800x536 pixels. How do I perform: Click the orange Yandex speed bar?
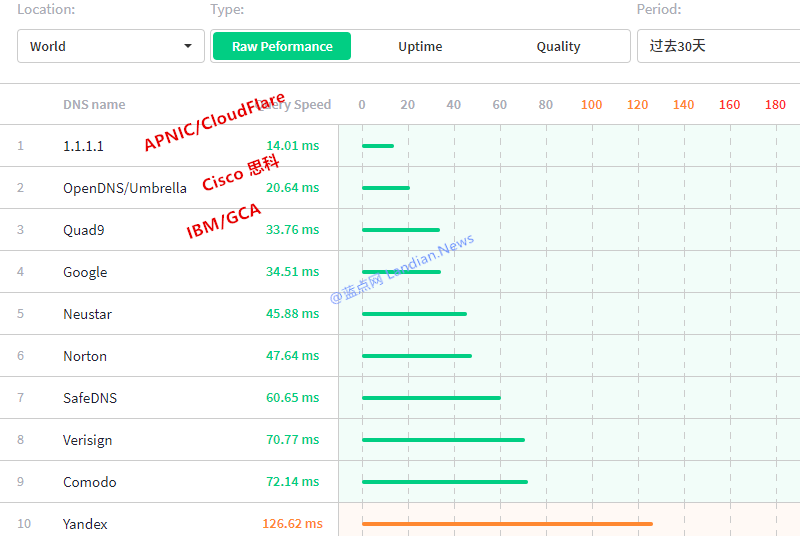coord(507,523)
